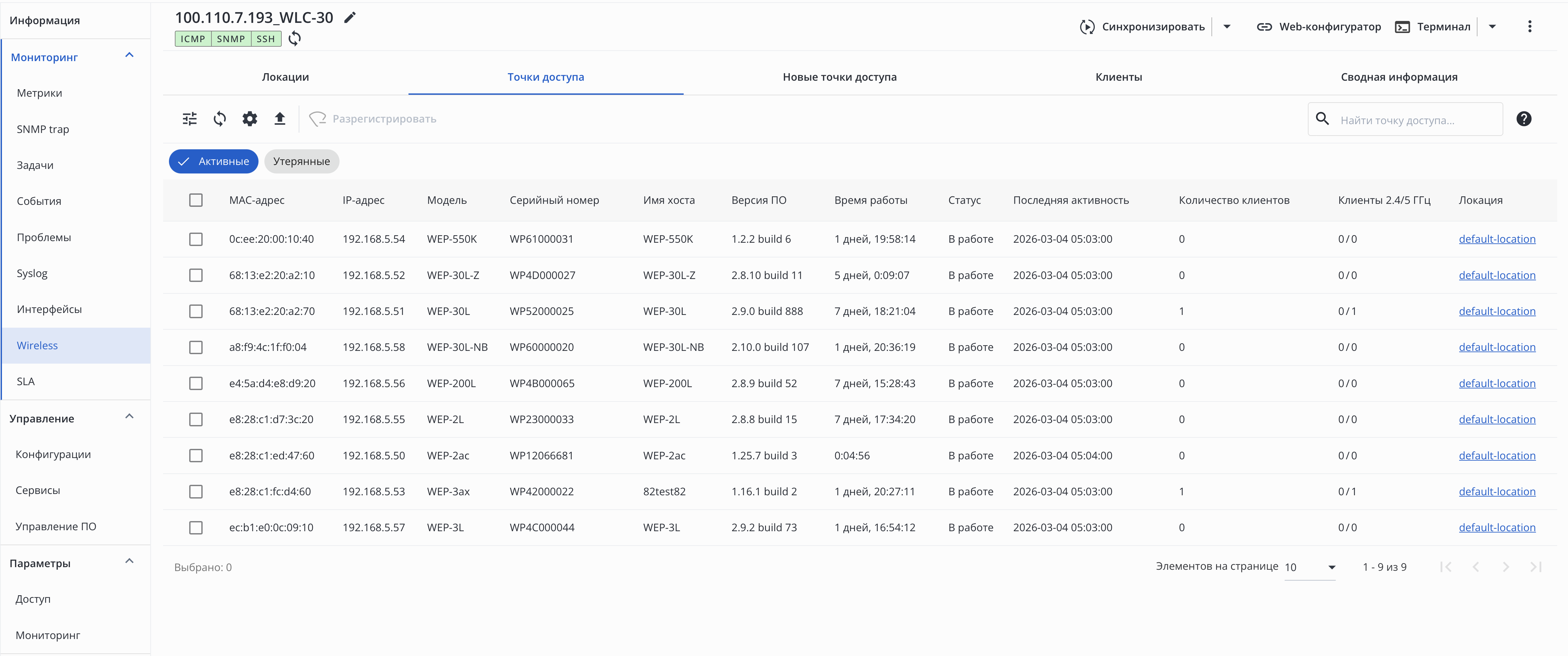Open the items per page dropdown

click(x=1309, y=567)
